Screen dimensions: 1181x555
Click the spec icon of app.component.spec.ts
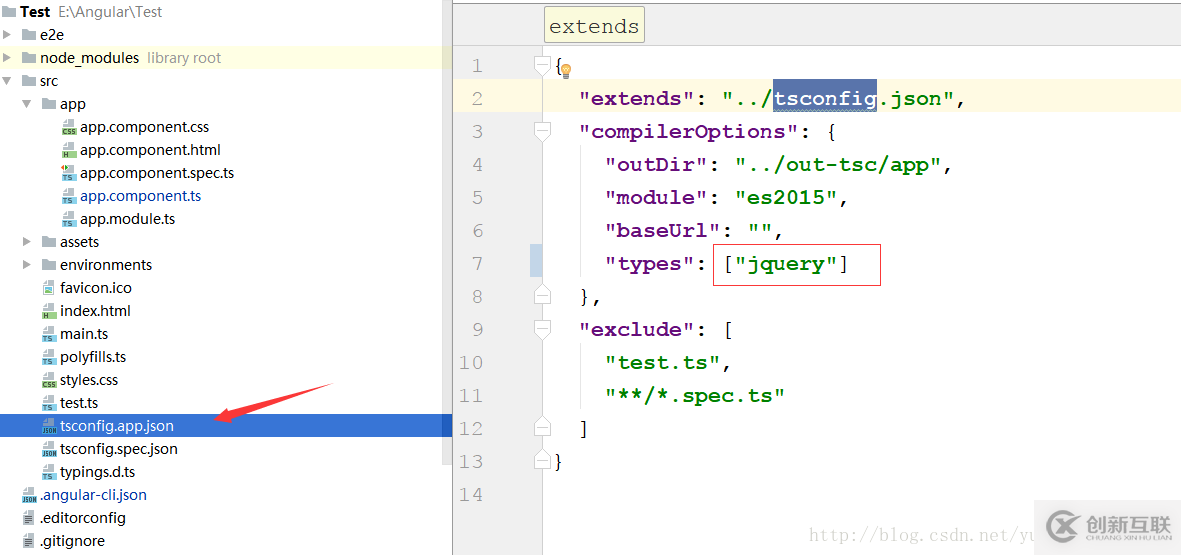(x=69, y=173)
